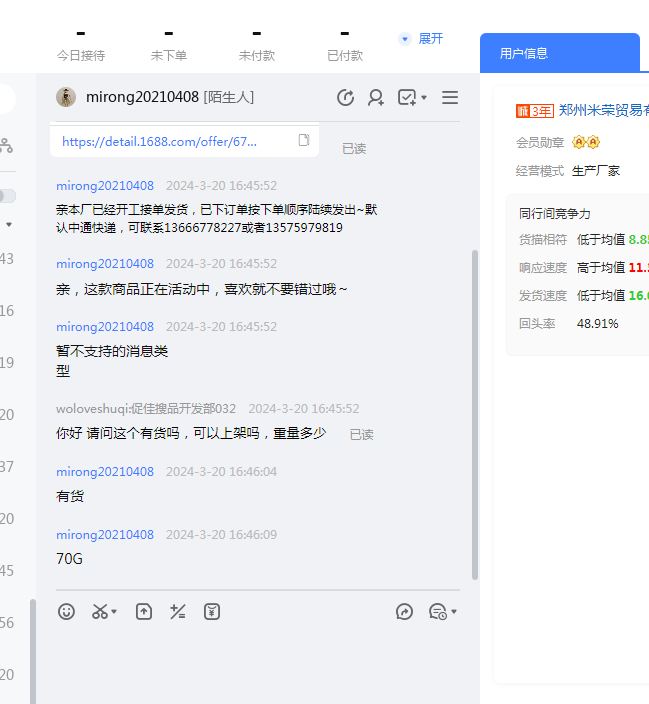Click the chat message scrollbar

tap(475, 400)
